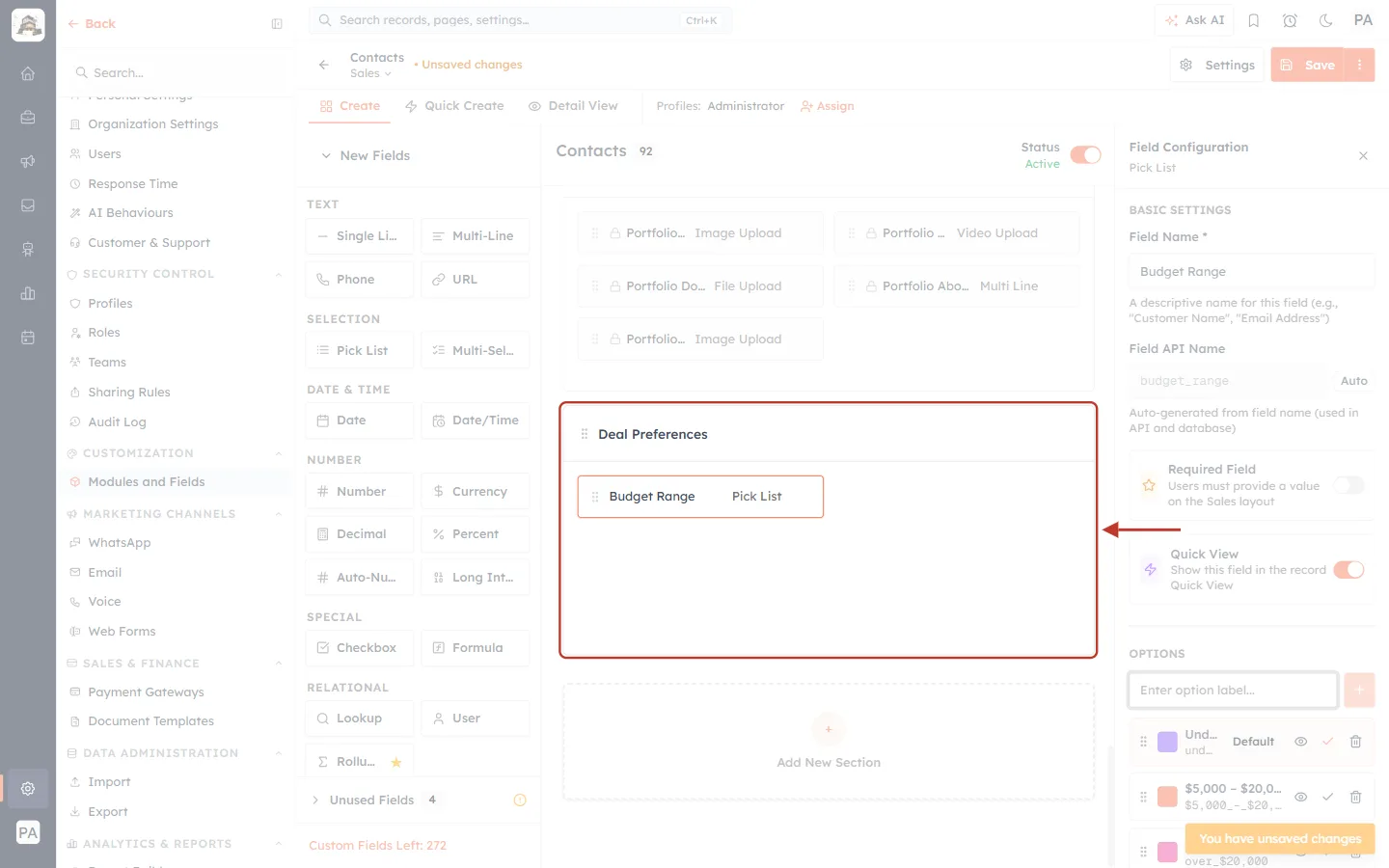Image resolution: width=1389 pixels, height=868 pixels.
Task: Delete the Und... default option
Action: 1355,742
